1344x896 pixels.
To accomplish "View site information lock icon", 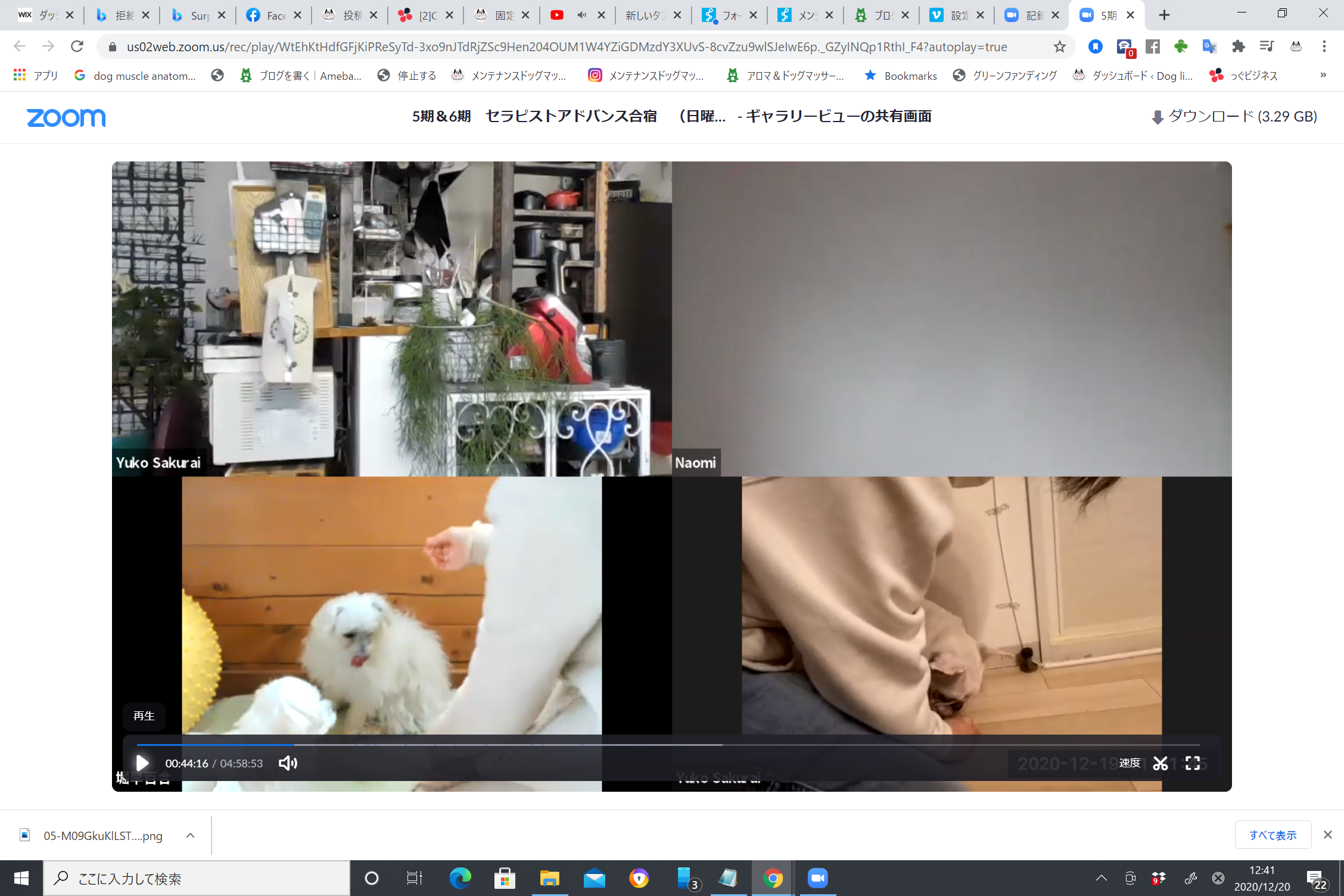I will 111,46.
